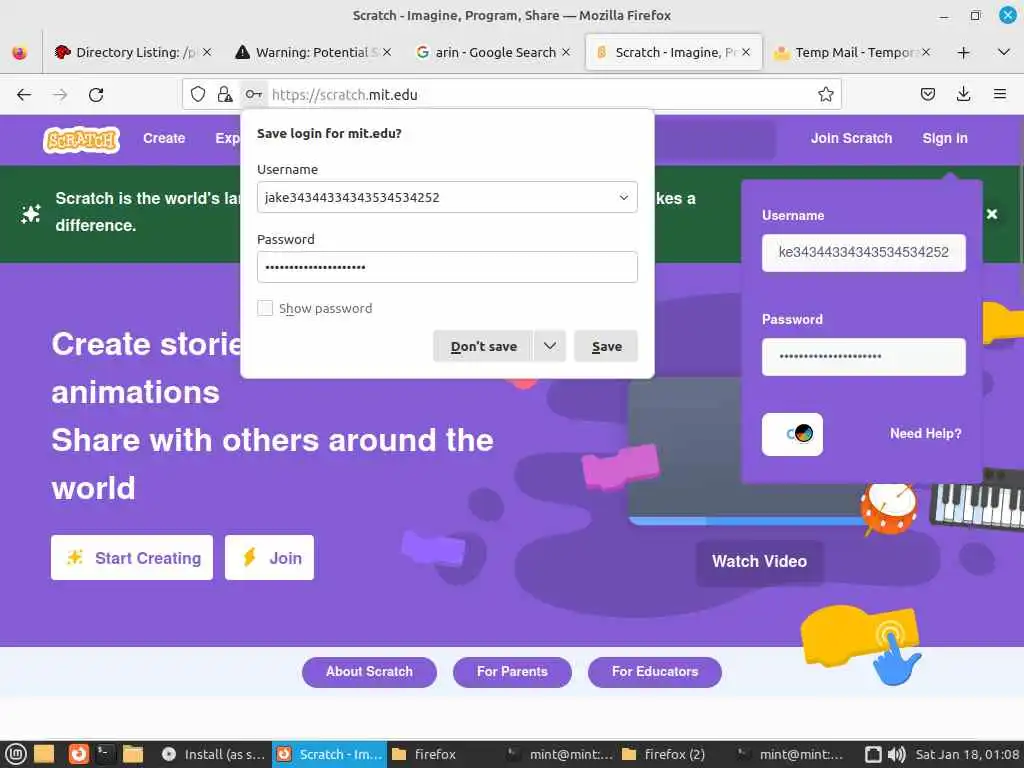Click the forward navigation arrow
The image size is (1024, 768).
click(x=60, y=95)
